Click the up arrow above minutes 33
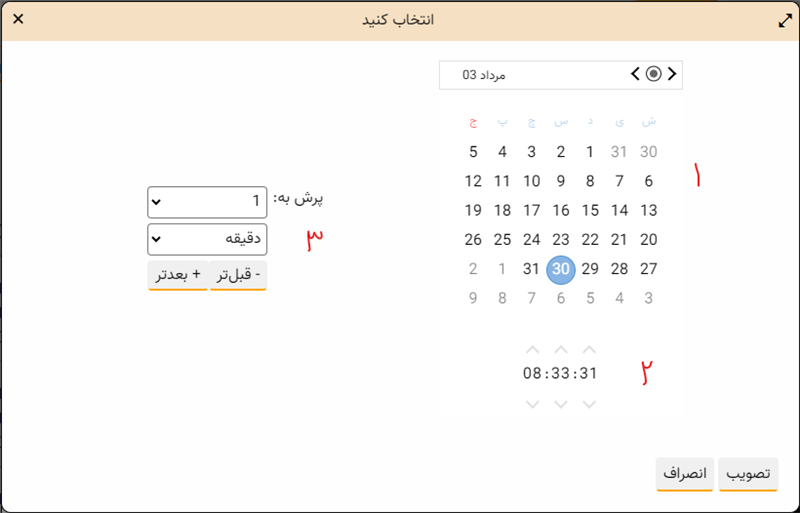The image size is (800, 513). [x=561, y=350]
